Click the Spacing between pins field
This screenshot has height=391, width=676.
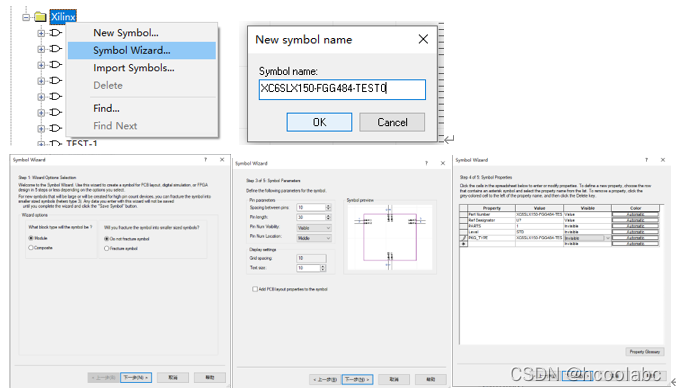tap(311, 207)
